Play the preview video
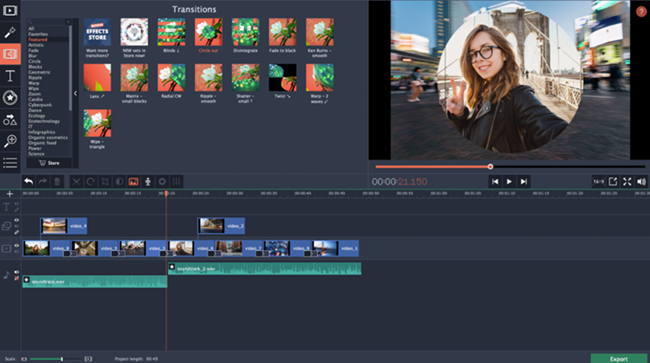 coord(509,182)
